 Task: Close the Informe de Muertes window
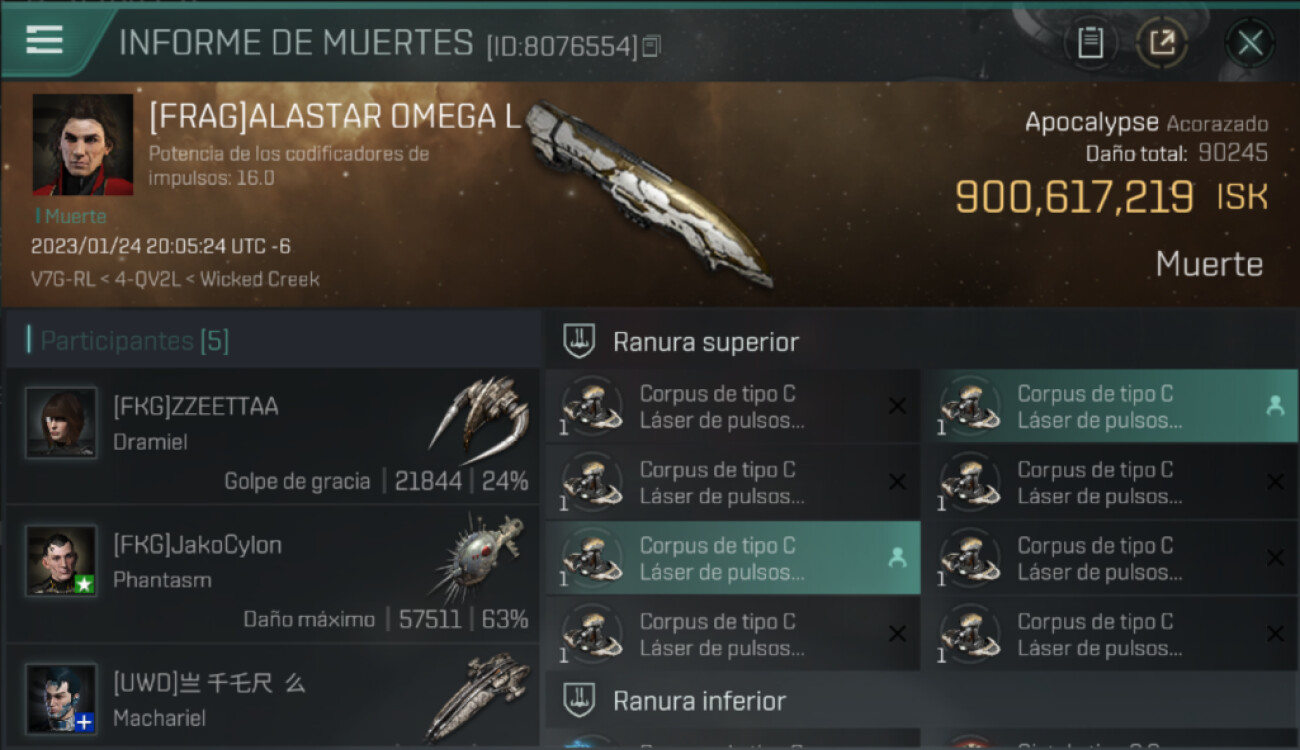tap(1250, 43)
